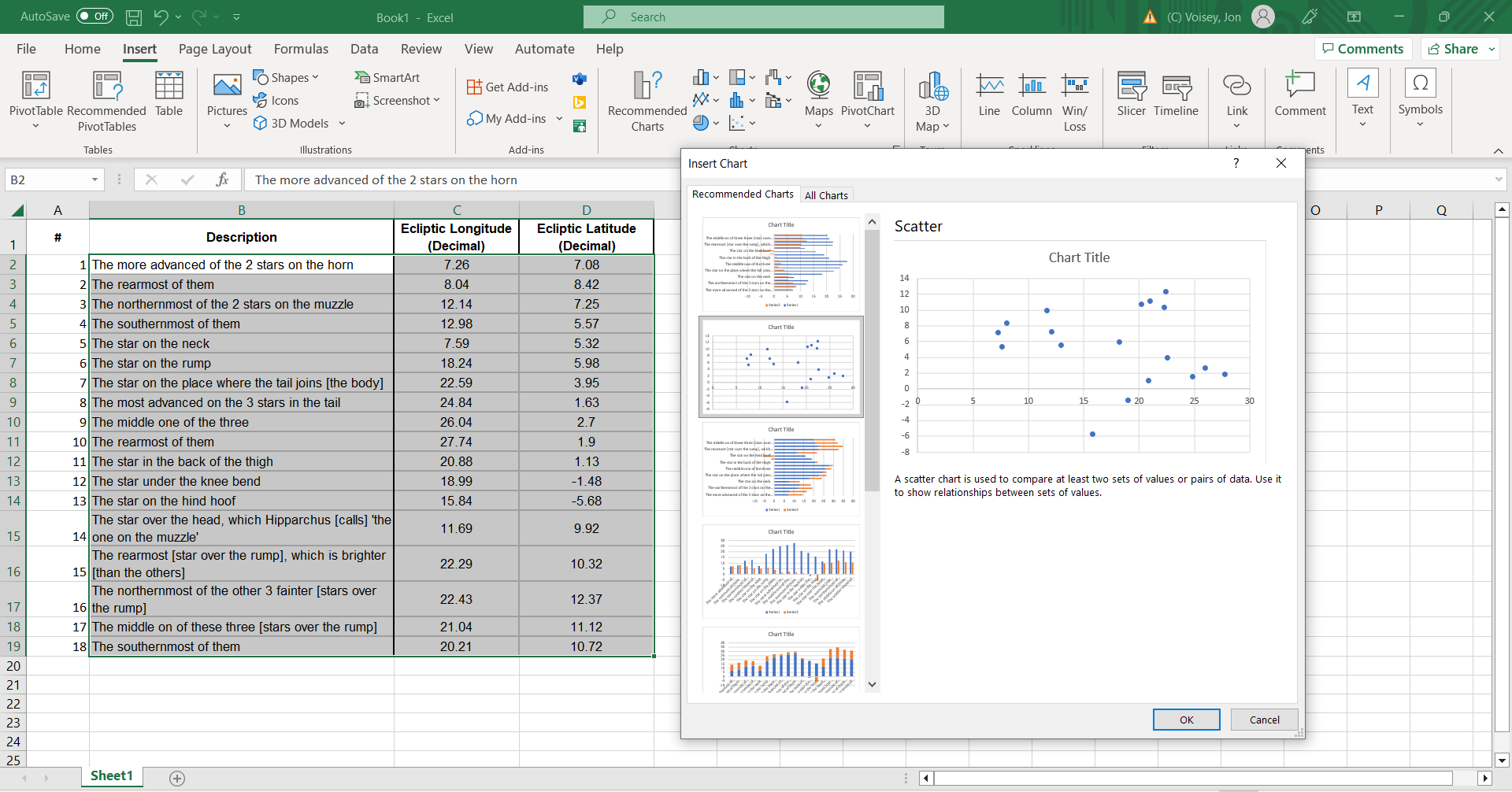
Task: Select the first bar chart thumbnail
Action: (x=781, y=265)
